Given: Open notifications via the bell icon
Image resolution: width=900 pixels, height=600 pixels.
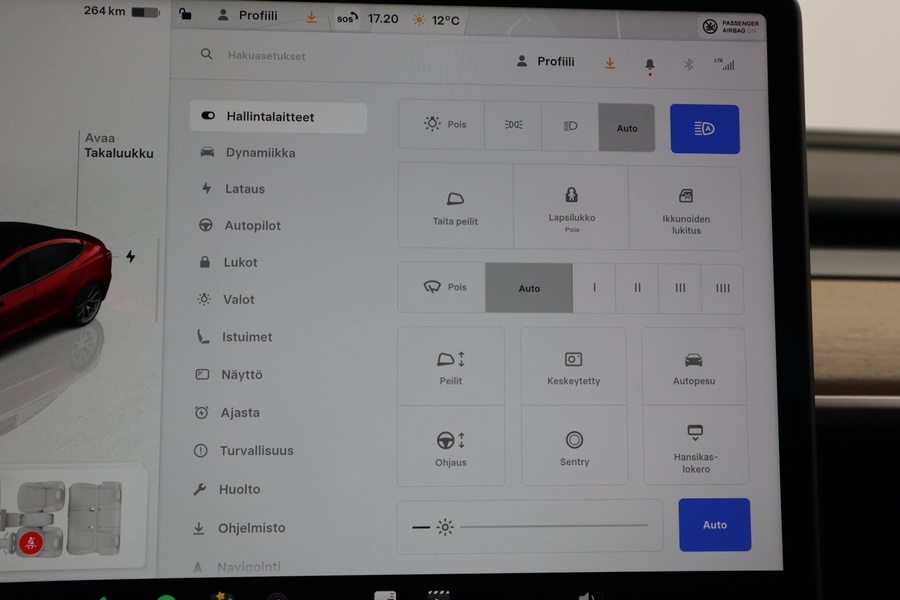Looking at the screenshot, I should pyautogui.click(x=649, y=62).
